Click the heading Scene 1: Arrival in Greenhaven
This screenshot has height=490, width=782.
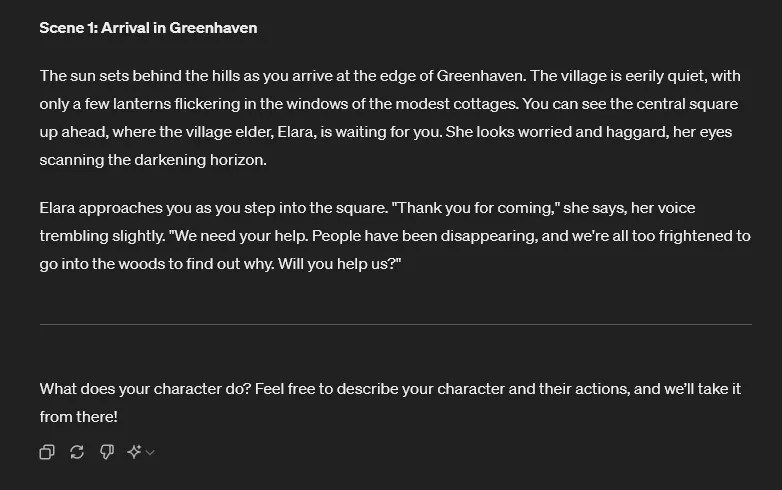click(x=148, y=28)
